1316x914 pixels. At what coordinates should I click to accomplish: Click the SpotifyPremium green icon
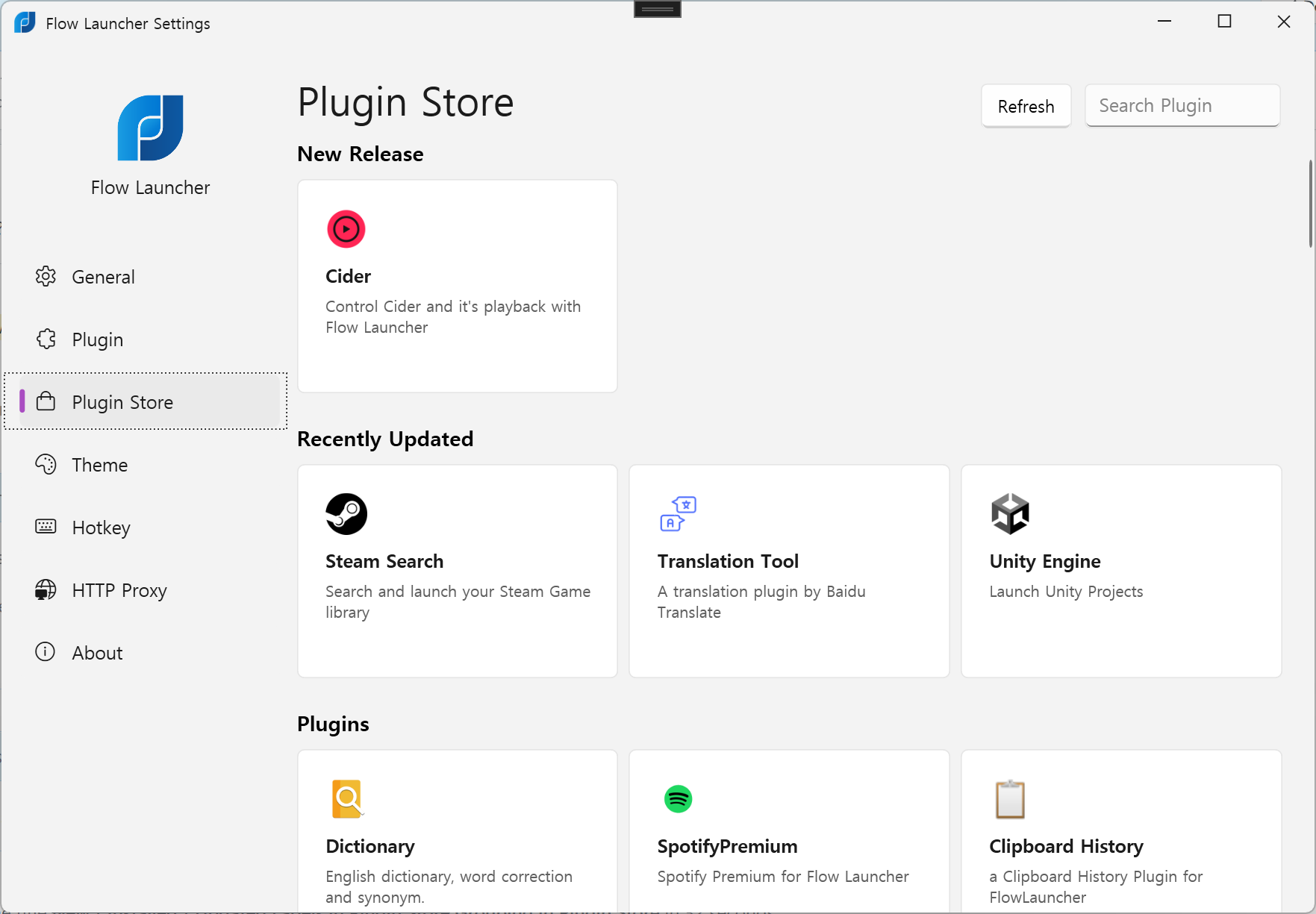678,799
